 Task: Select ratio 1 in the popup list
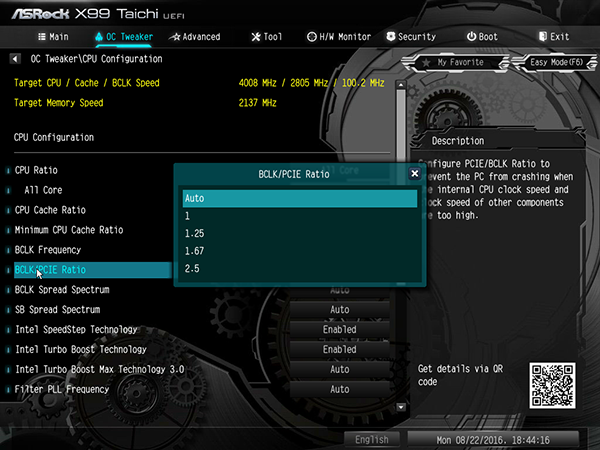coord(300,216)
